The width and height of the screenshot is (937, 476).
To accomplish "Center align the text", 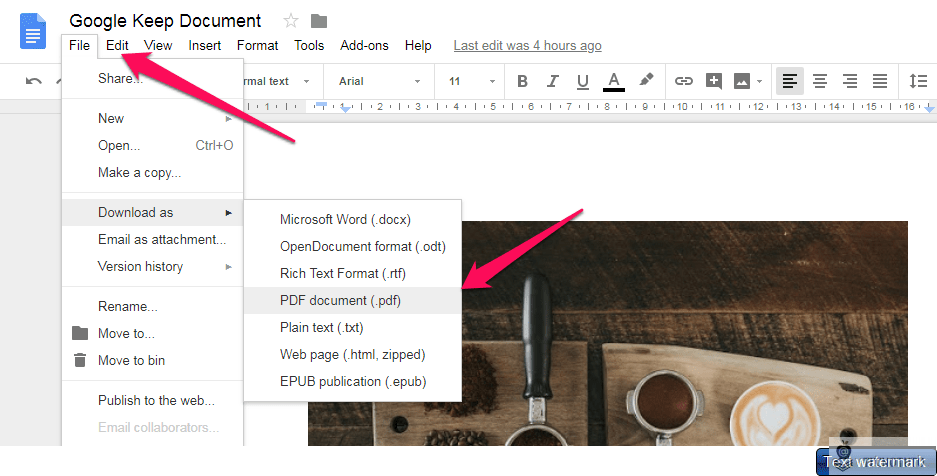I will (820, 81).
